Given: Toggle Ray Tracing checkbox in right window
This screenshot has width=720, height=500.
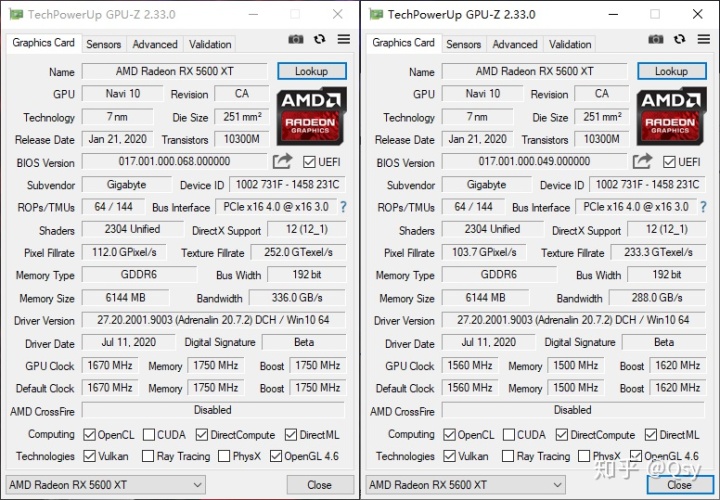Looking at the screenshot, I should click(x=508, y=456).
